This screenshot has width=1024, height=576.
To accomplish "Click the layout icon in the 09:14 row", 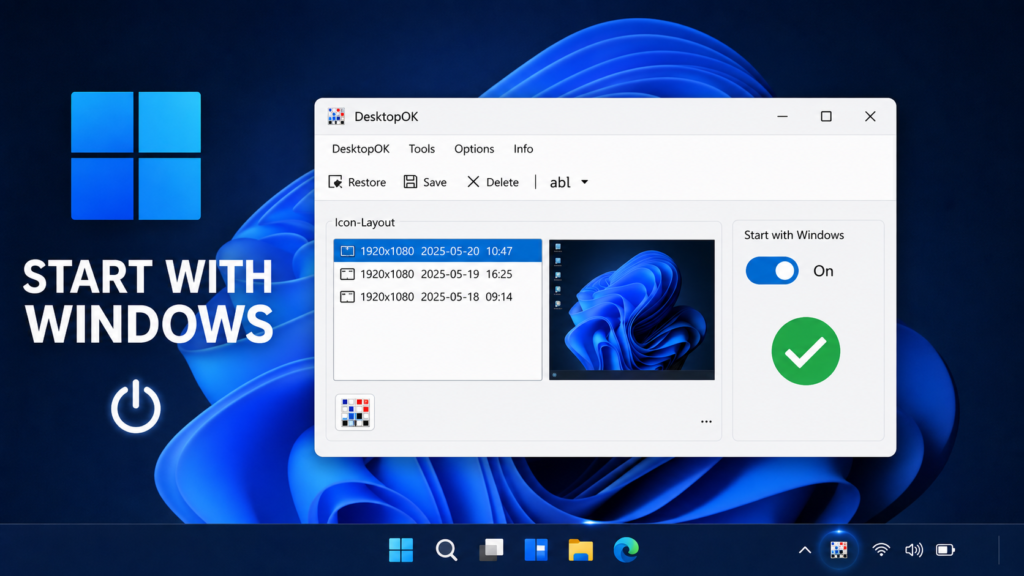I will [347, 296].
